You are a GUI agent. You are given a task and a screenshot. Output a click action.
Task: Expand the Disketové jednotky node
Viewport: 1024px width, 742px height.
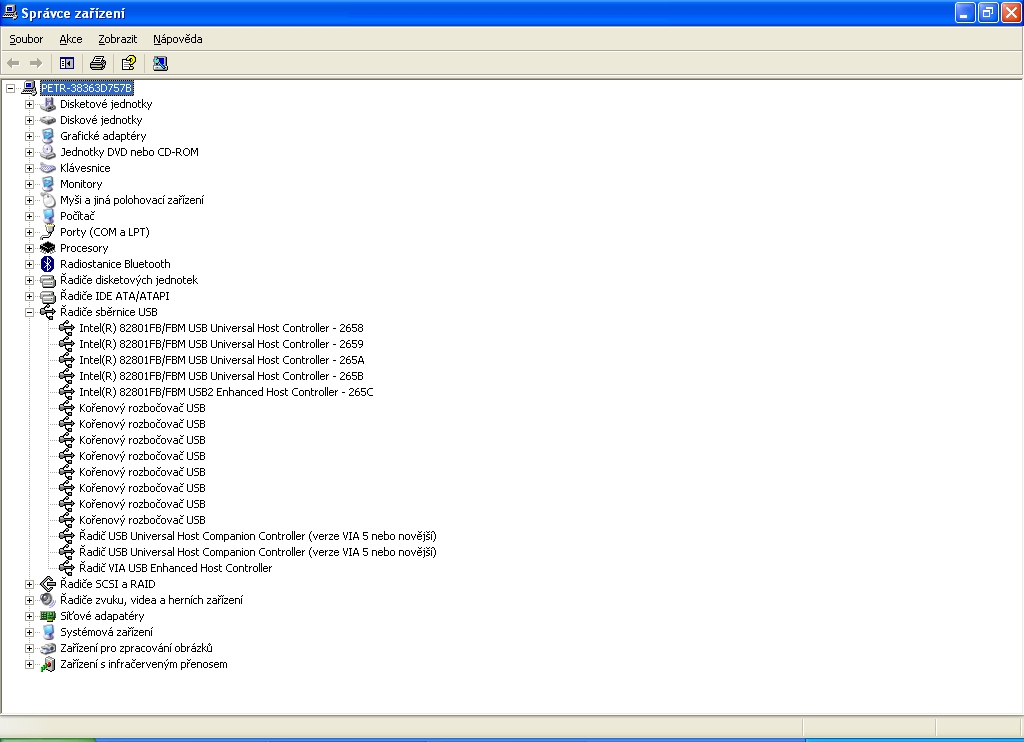click(x=29, y=104)
